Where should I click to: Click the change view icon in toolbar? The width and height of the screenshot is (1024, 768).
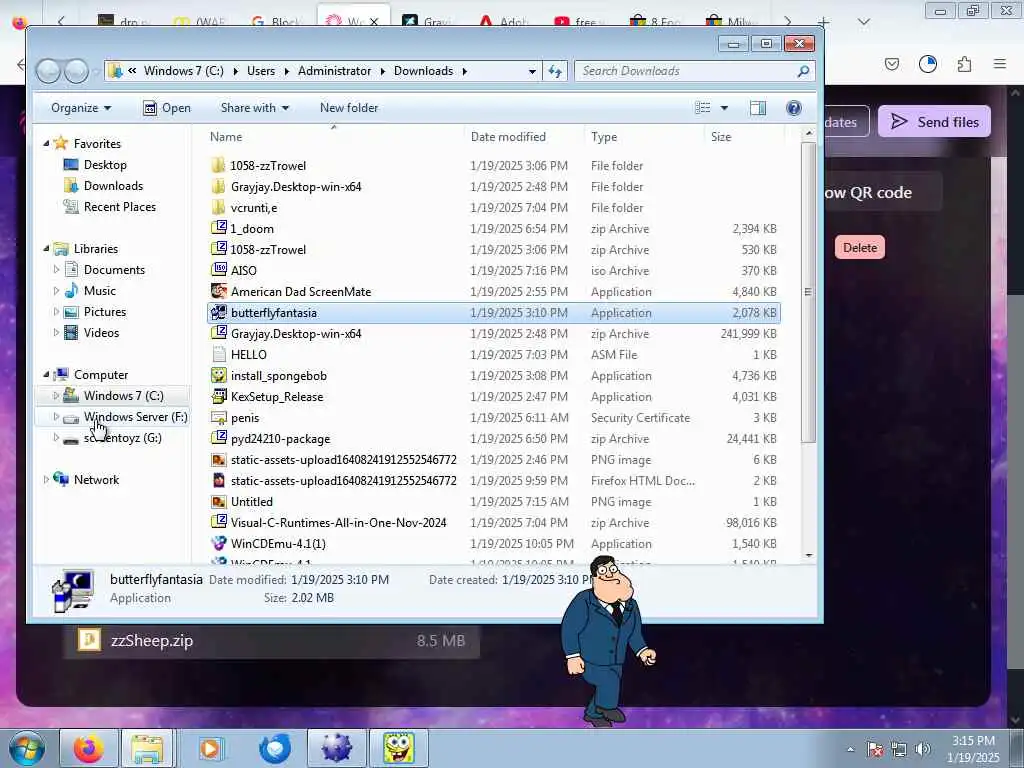(703, 108)
